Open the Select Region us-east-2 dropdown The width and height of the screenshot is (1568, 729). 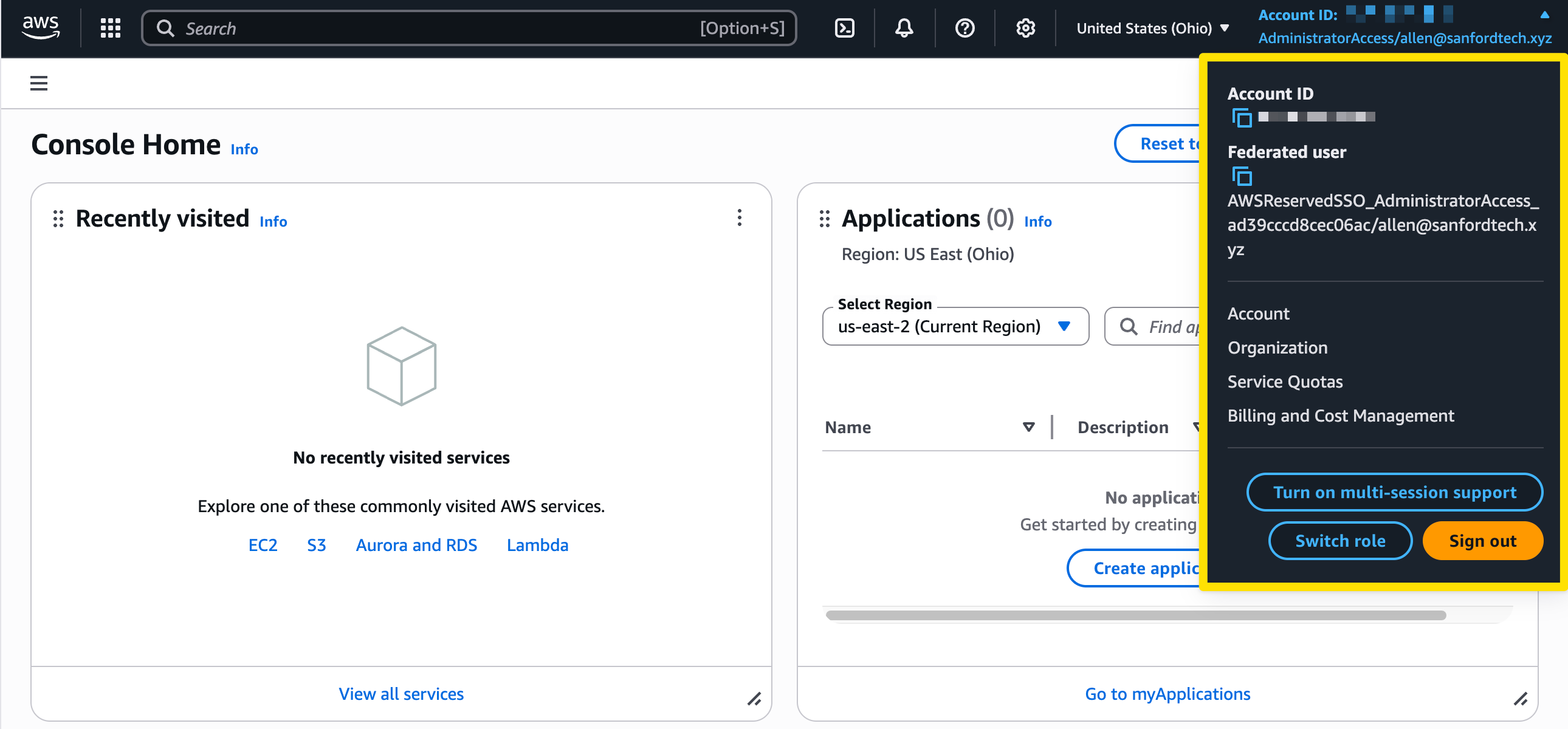[x=955, y=327]
